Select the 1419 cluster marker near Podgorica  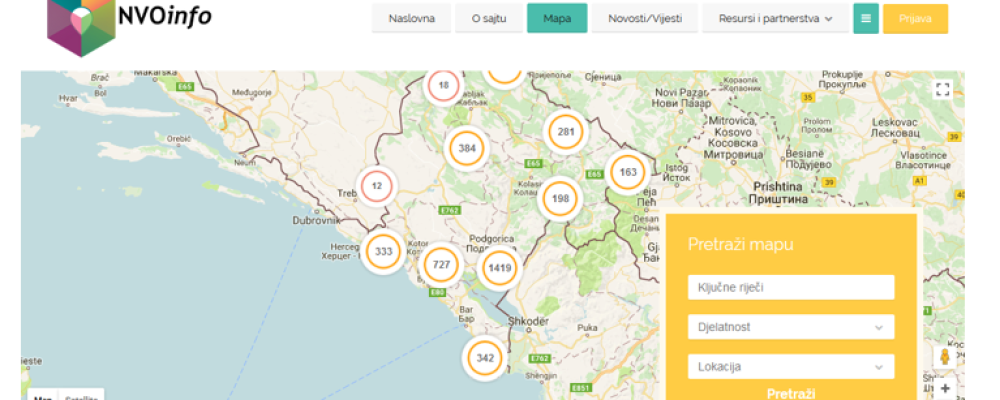499,268
